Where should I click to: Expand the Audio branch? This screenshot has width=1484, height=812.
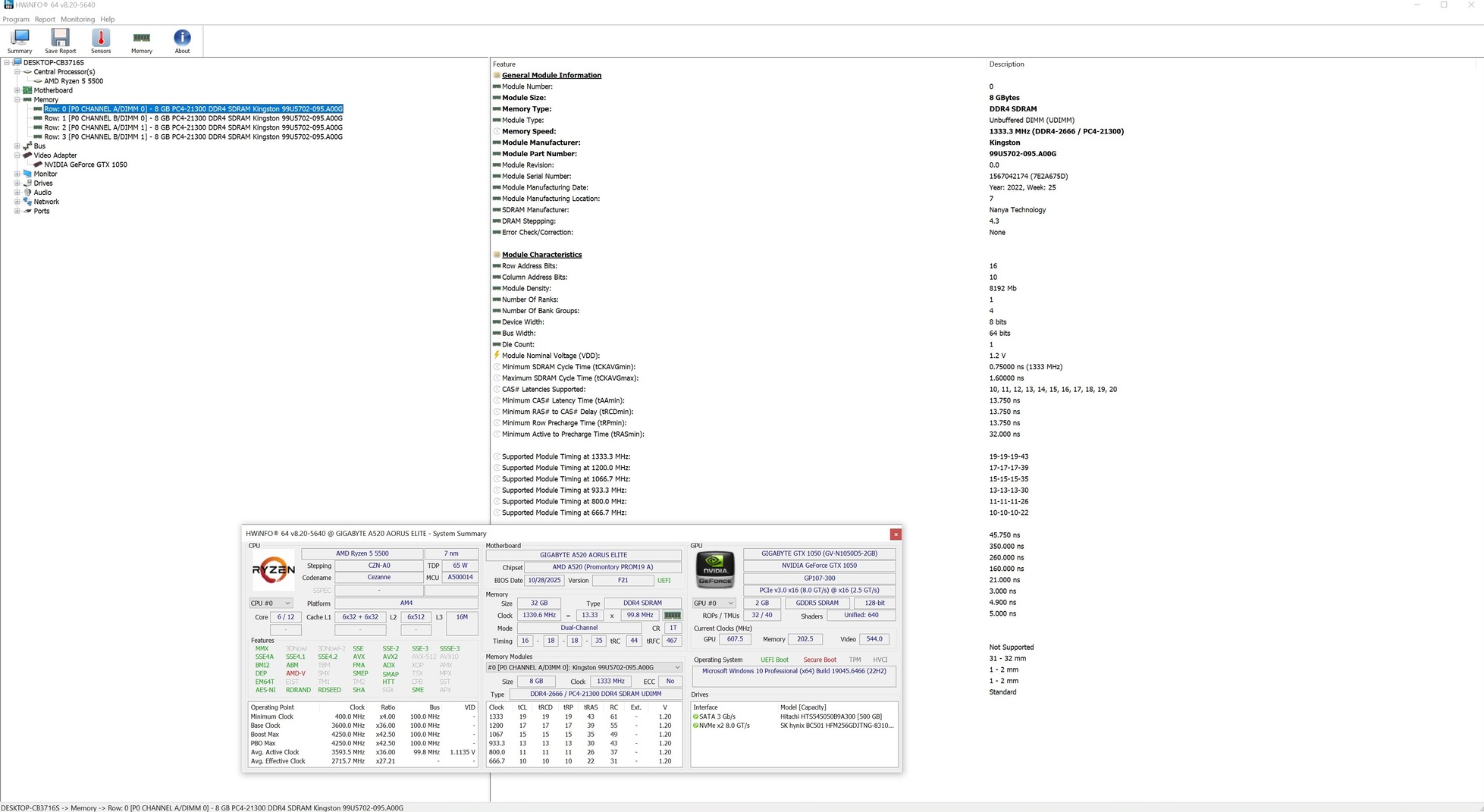click(17, 193)
